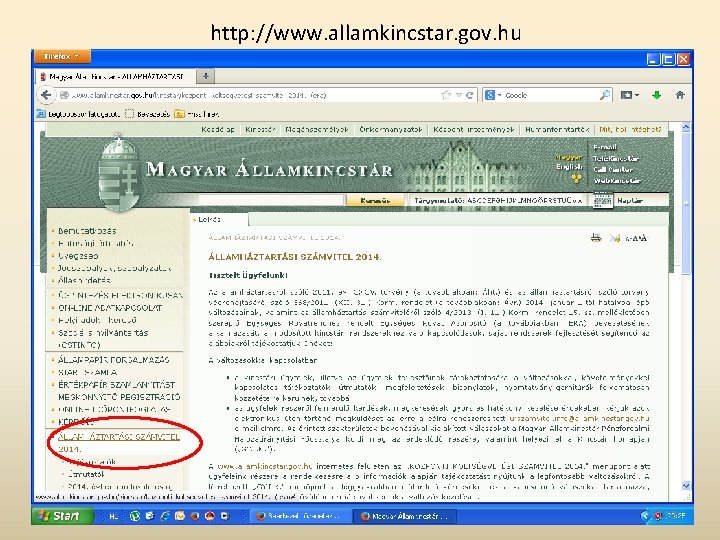The height and width of the screenshot is (540, 720).
Task: Go back with the browser back arrow
Action: pyautogui.click(x=46, y=95)
